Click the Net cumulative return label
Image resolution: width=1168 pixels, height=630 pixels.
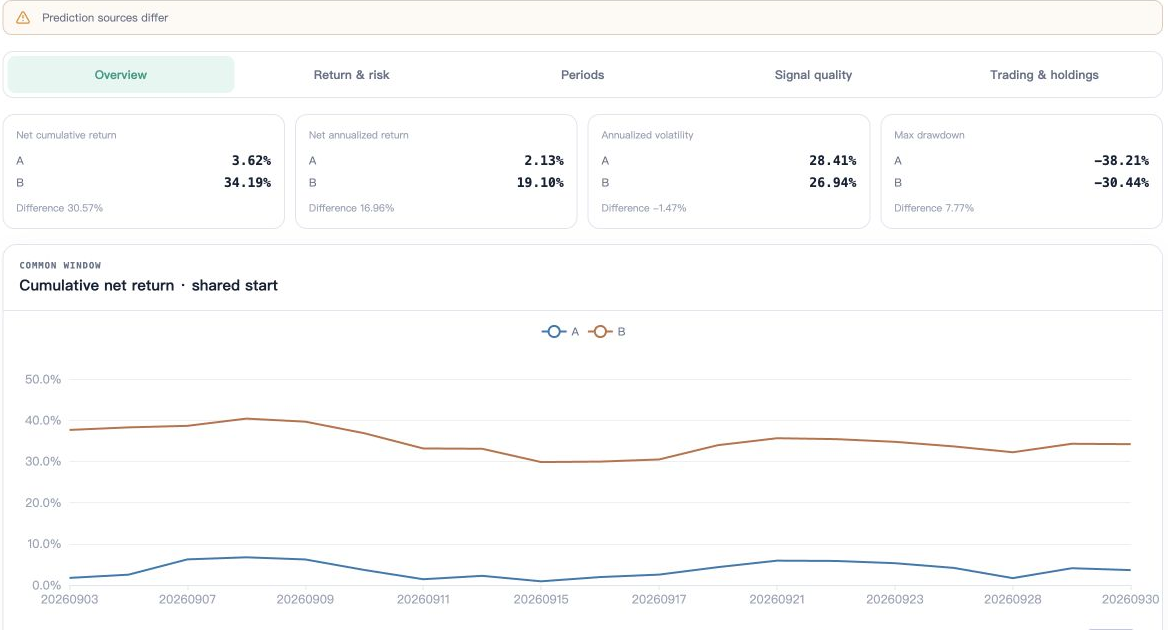[x=66, y=135]
